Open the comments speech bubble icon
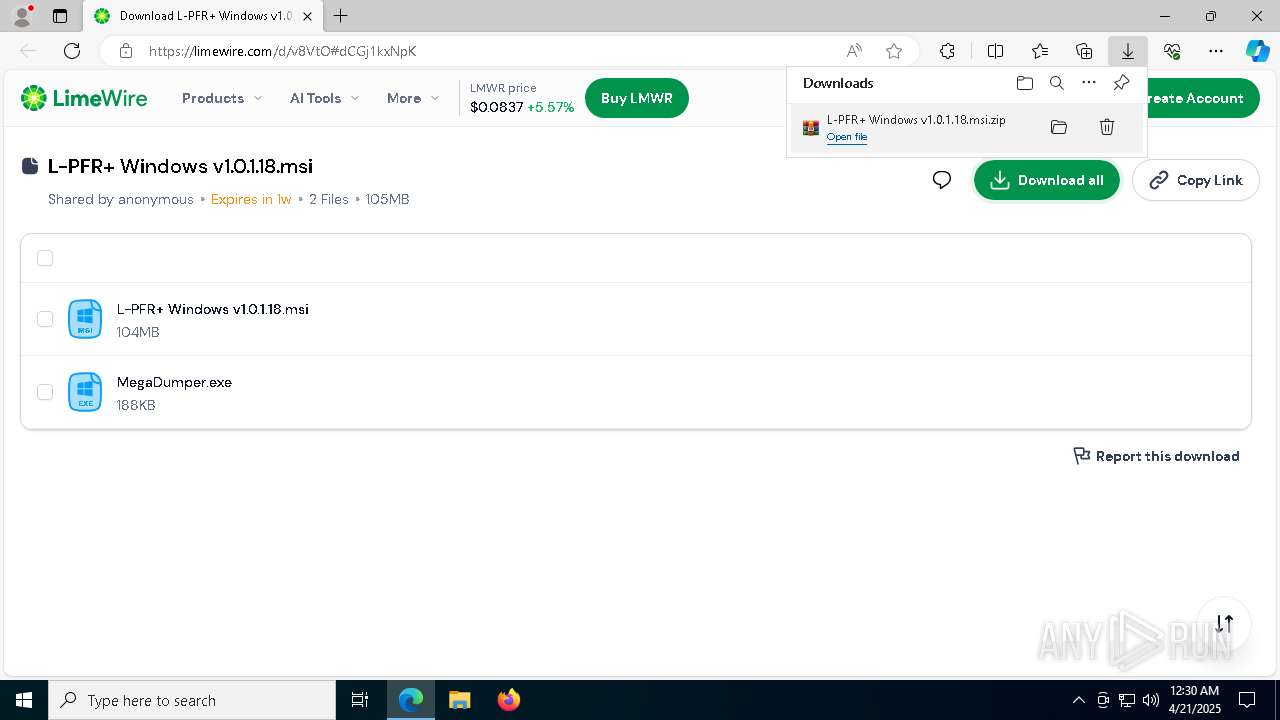1280x720 pixels. (x=942, y=180)
